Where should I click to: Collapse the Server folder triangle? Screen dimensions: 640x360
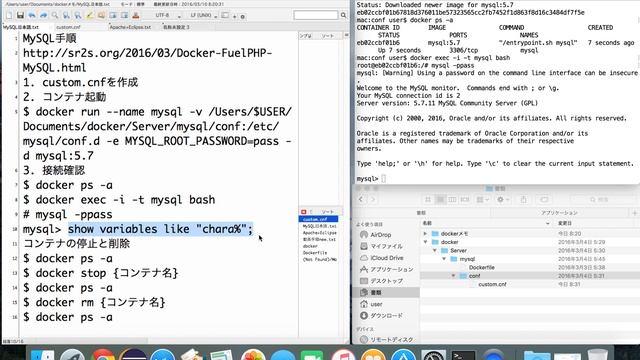click(435, 251)
